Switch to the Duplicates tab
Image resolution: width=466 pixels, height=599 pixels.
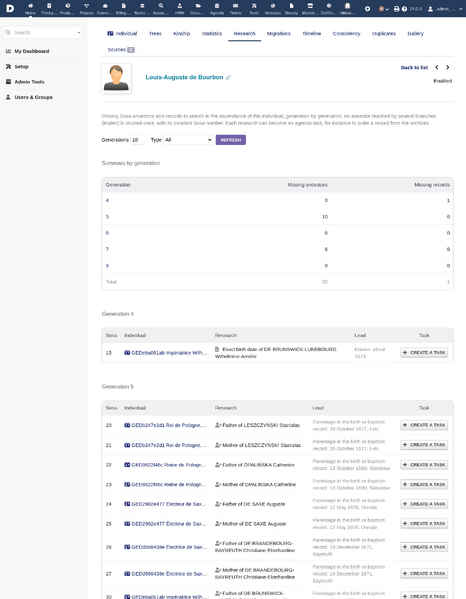384,34
